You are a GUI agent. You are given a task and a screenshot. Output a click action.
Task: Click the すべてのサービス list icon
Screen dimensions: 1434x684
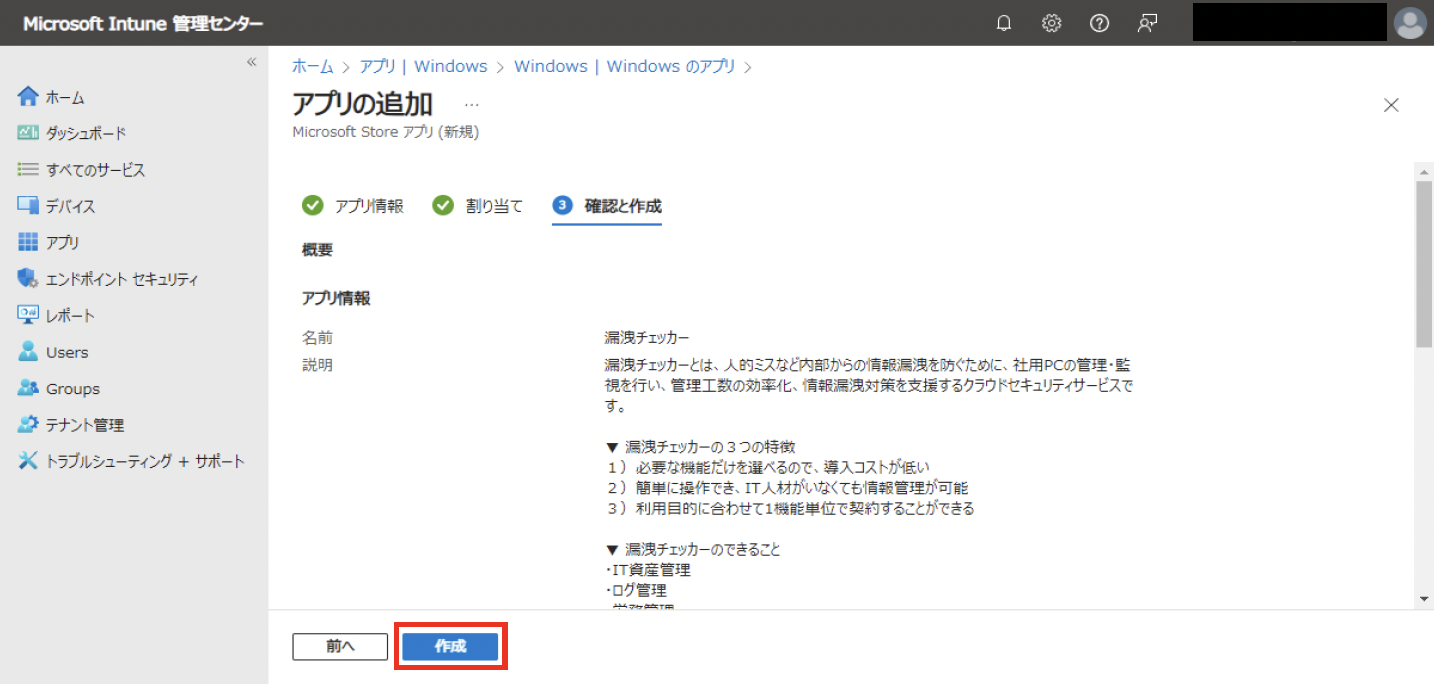[x=28, y=170]
